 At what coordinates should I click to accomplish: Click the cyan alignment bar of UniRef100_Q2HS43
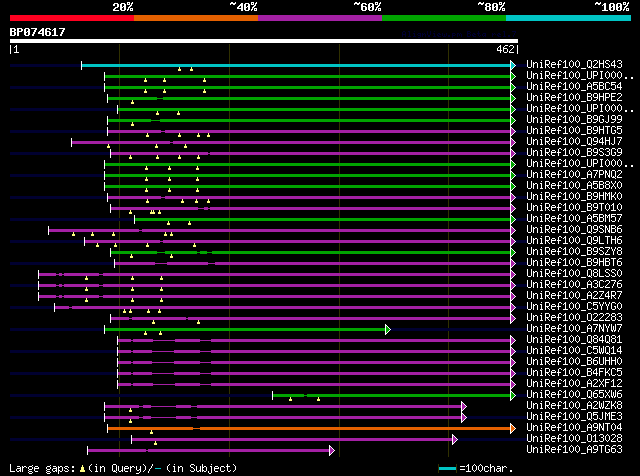tap(296, 65)
